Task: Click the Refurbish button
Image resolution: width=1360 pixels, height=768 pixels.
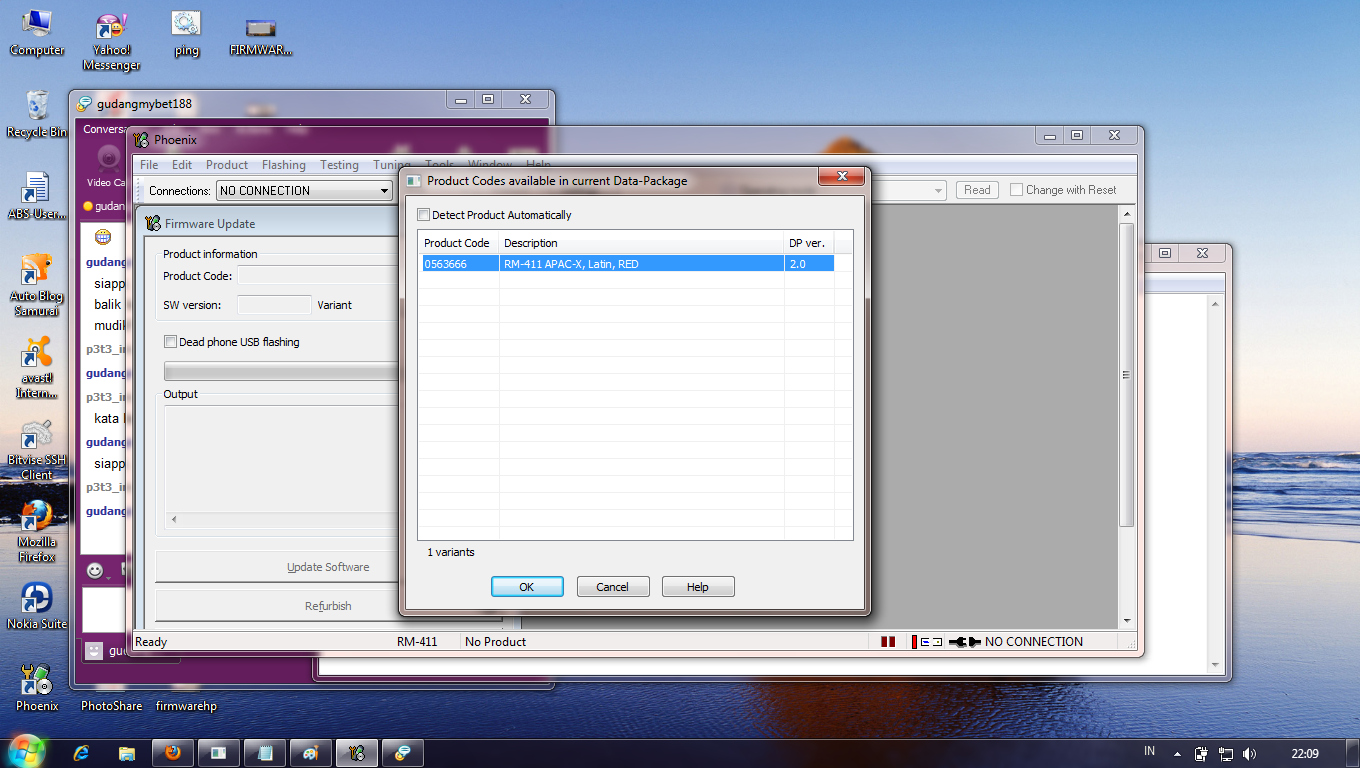Action: pos(328,606)
